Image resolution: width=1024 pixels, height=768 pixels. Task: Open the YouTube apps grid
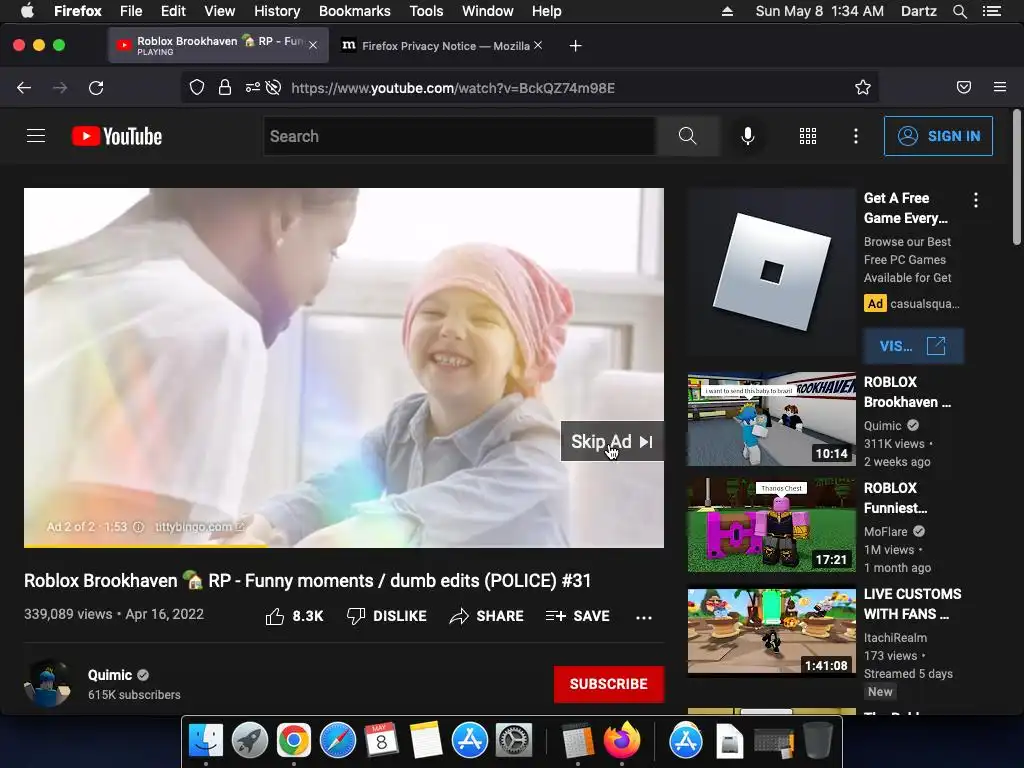[808, 136]
